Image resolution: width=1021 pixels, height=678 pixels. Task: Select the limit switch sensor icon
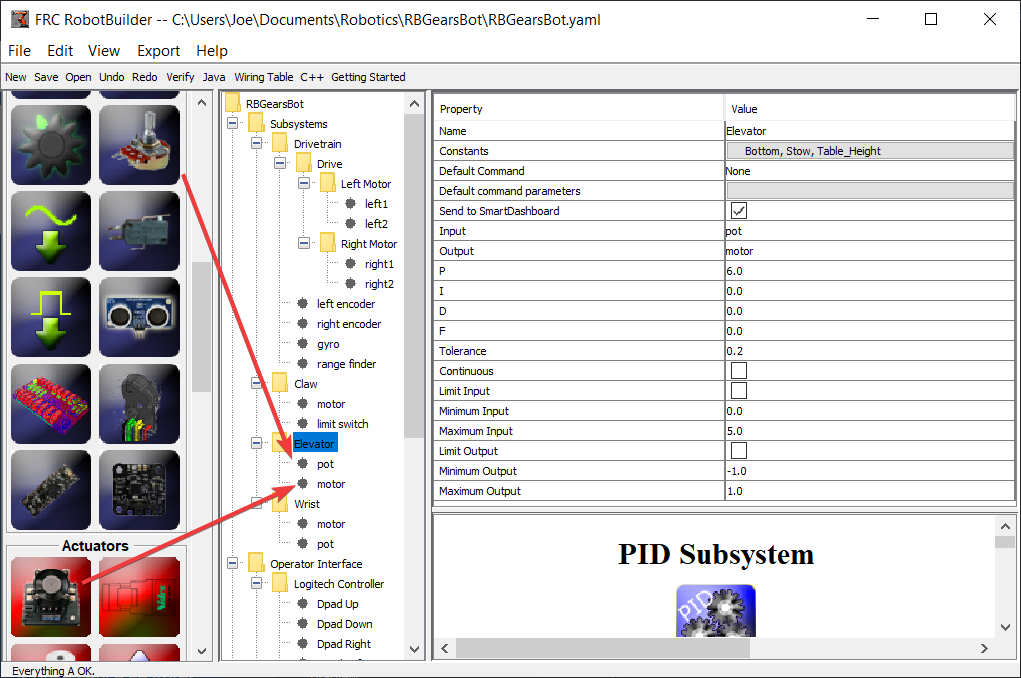click(139, 231)
